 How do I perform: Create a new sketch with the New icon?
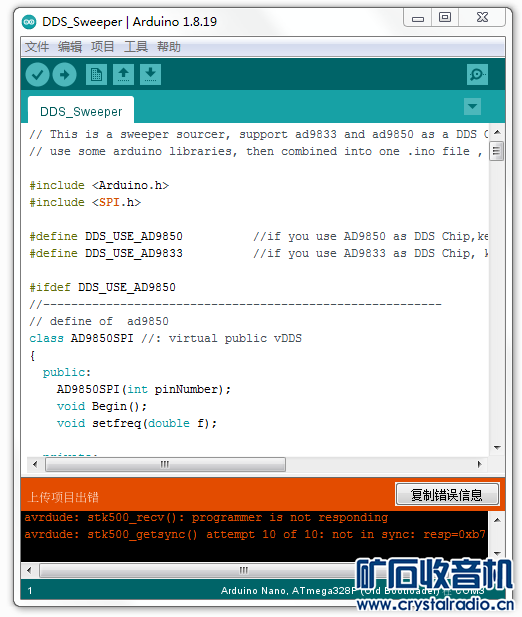click(96, 74)
